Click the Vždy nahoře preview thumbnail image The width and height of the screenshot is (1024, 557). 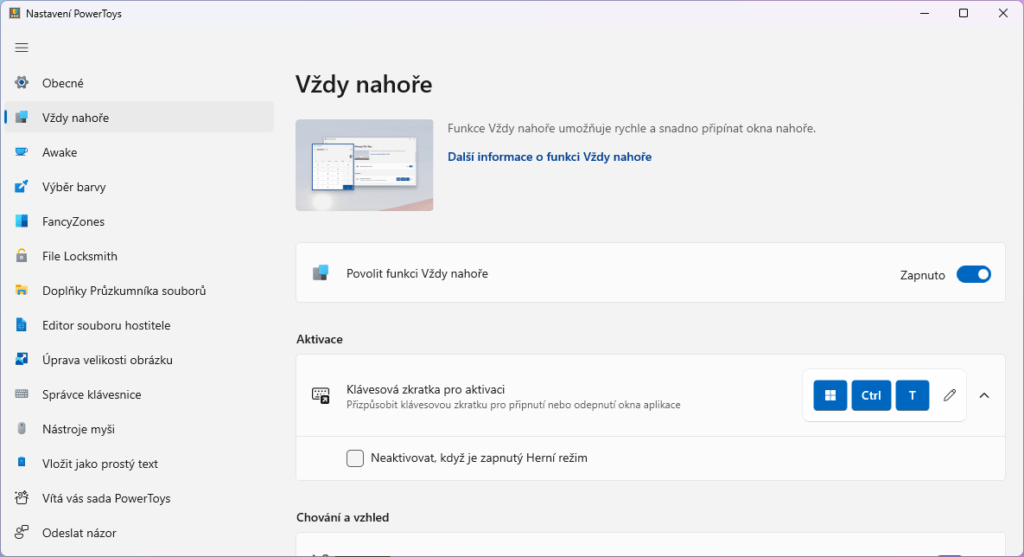point(364,165)
